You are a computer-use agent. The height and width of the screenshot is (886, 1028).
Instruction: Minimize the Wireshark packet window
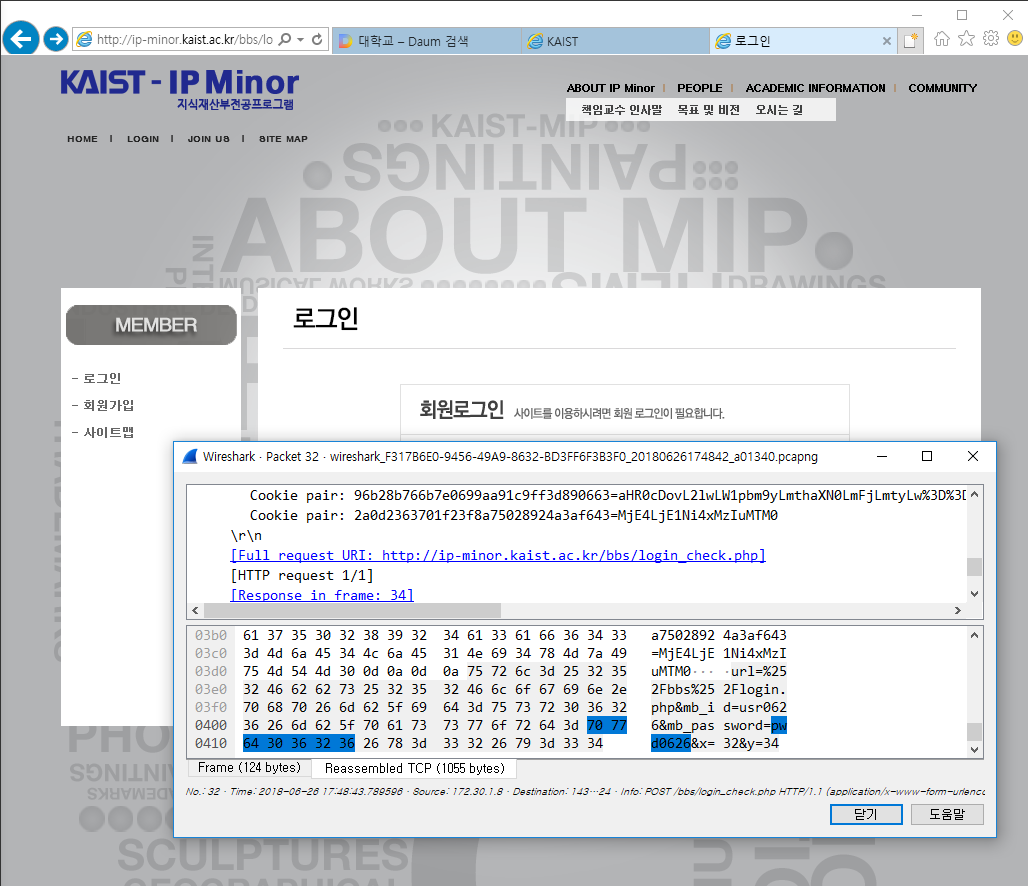point(882,456)
